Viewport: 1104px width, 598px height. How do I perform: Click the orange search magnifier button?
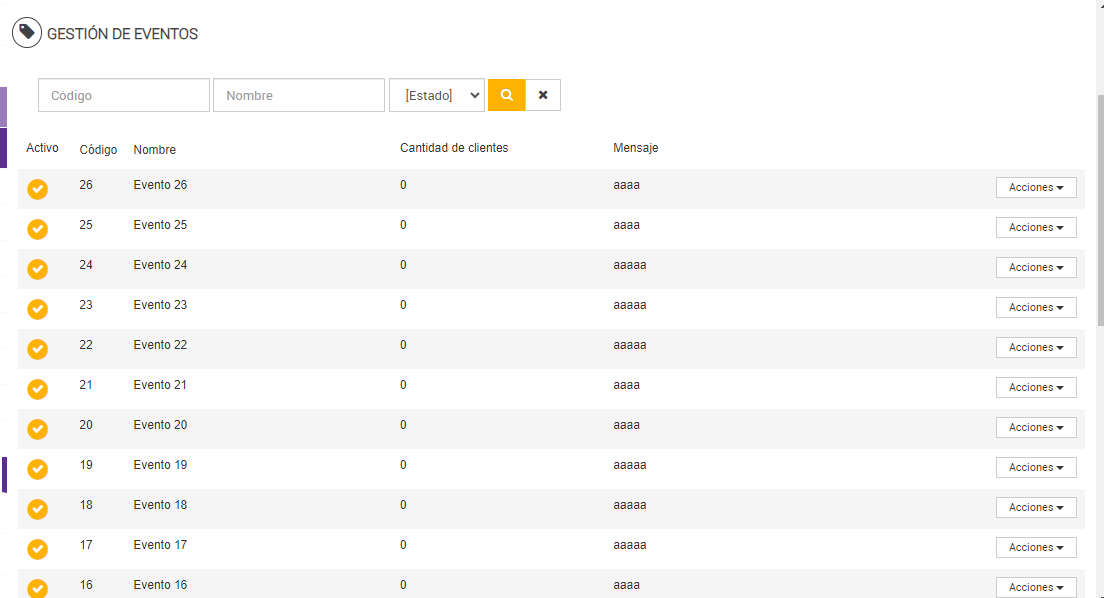(506, 95)
